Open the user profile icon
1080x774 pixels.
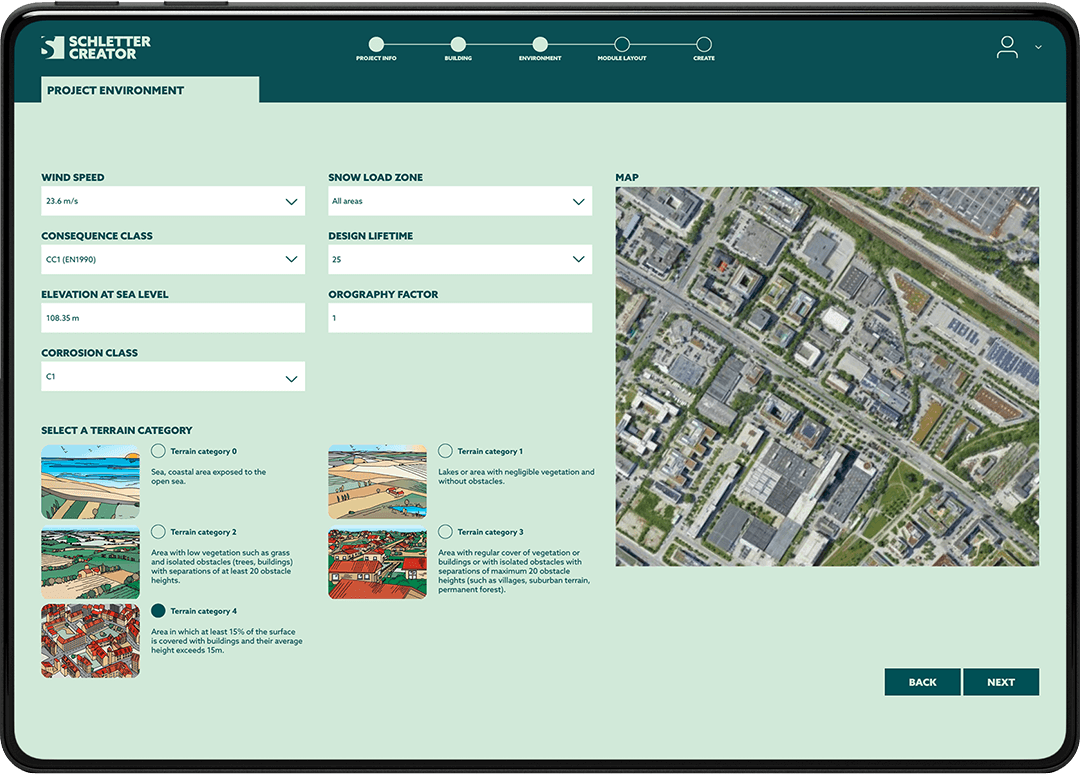(1007, 47)
